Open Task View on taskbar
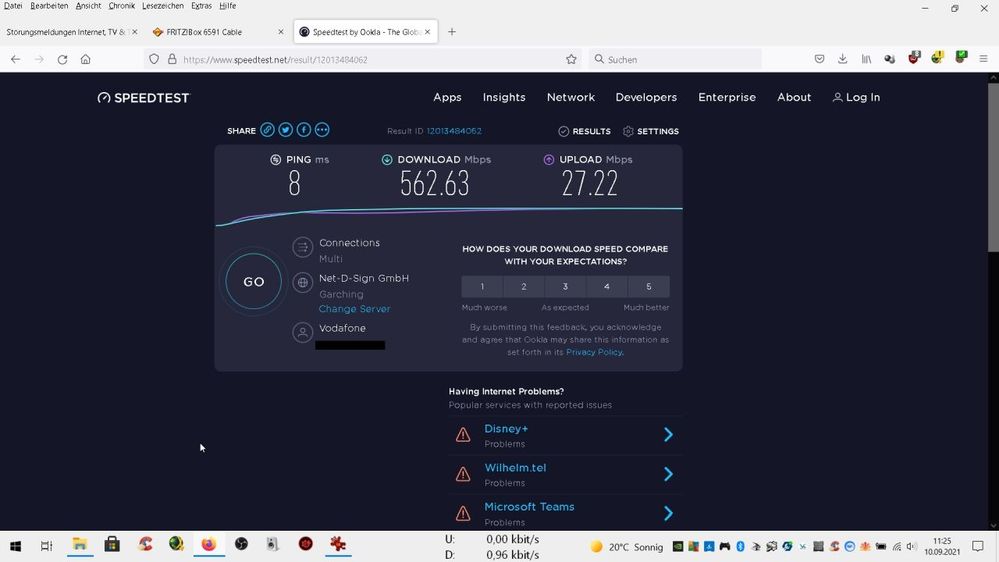 pos(46,546)
